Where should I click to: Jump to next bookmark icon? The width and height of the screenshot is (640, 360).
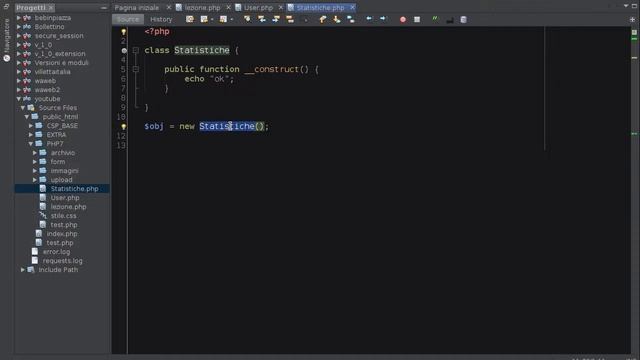point(337,19)
